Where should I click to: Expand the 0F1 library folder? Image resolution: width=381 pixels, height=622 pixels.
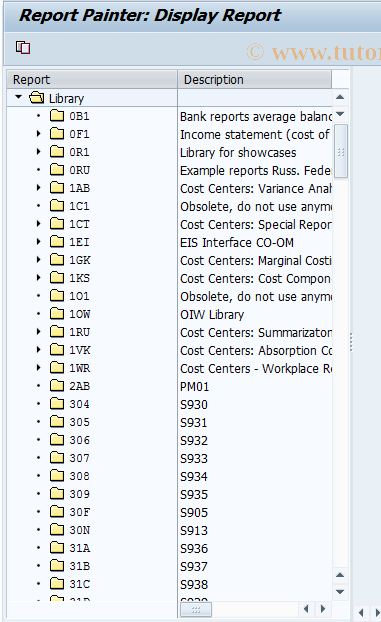click(38, 134)
